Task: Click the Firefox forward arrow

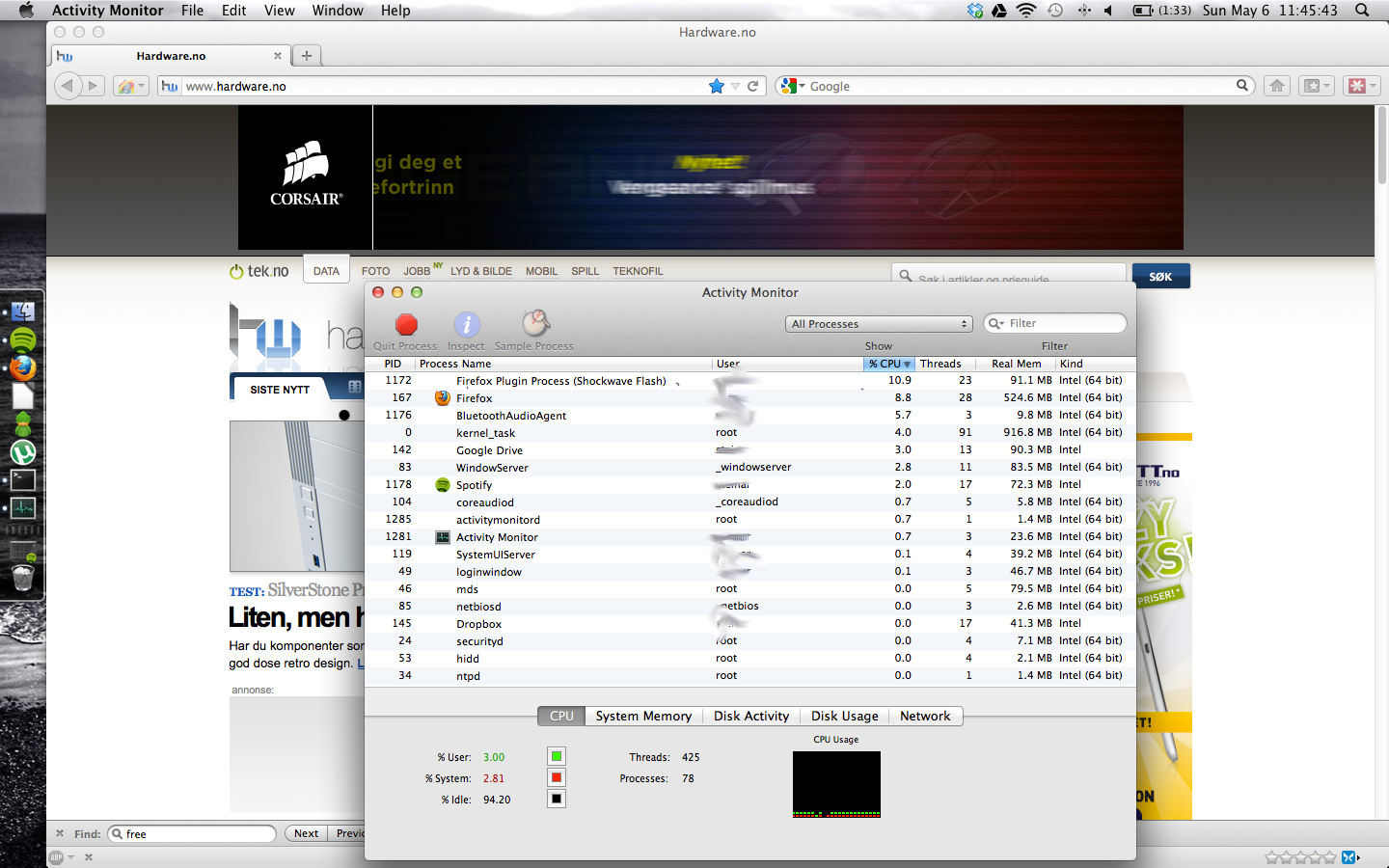Action: (x=93, y=86)
